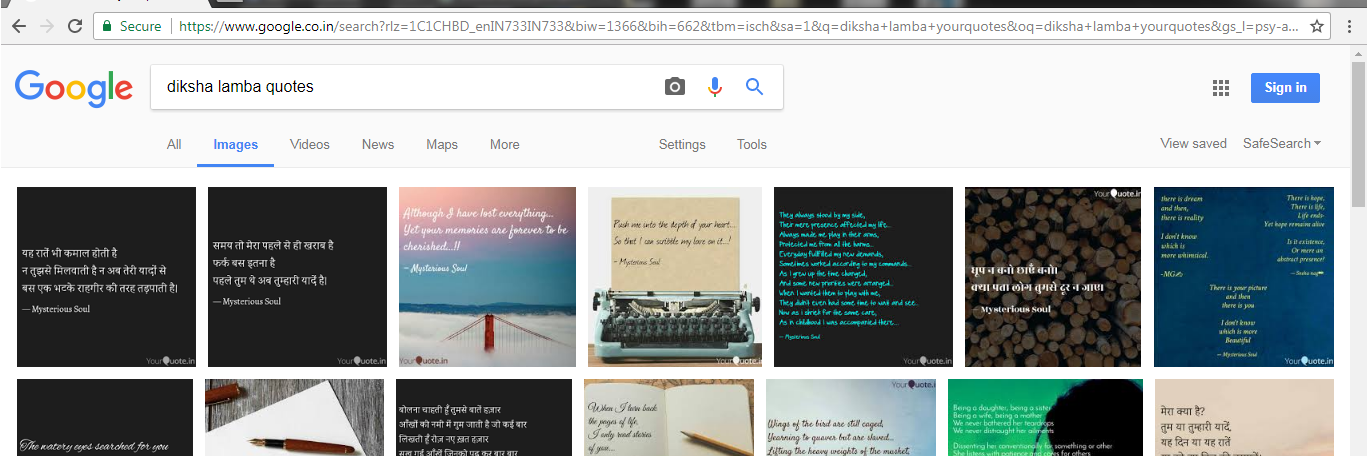This screenshot has width=1367, height=456.
Task: Open the Settings menu
Action: click(682, 144)
